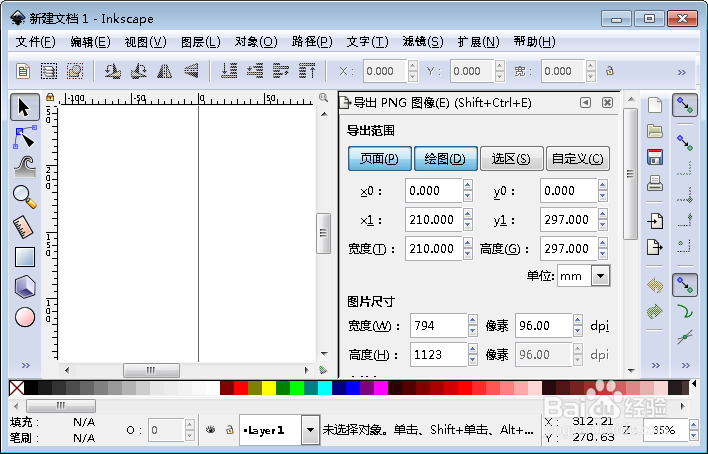This screenshot has width=708, height=454.
Task: Click New document icon in command bar
Action: point(655,105)
